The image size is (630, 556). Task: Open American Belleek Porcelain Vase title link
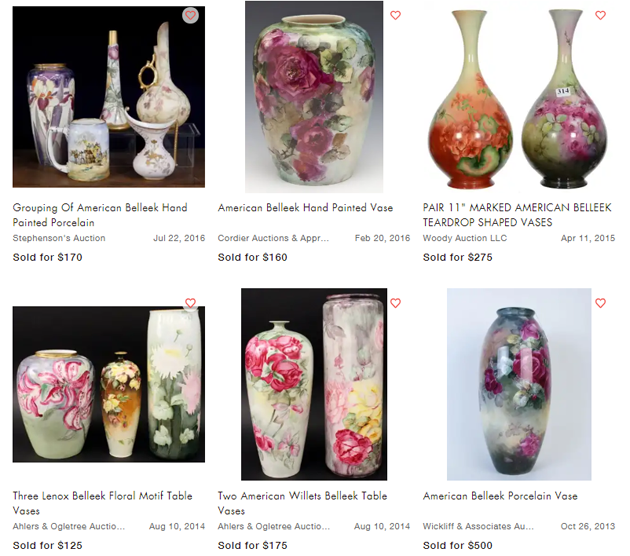(x=500, y=496)
